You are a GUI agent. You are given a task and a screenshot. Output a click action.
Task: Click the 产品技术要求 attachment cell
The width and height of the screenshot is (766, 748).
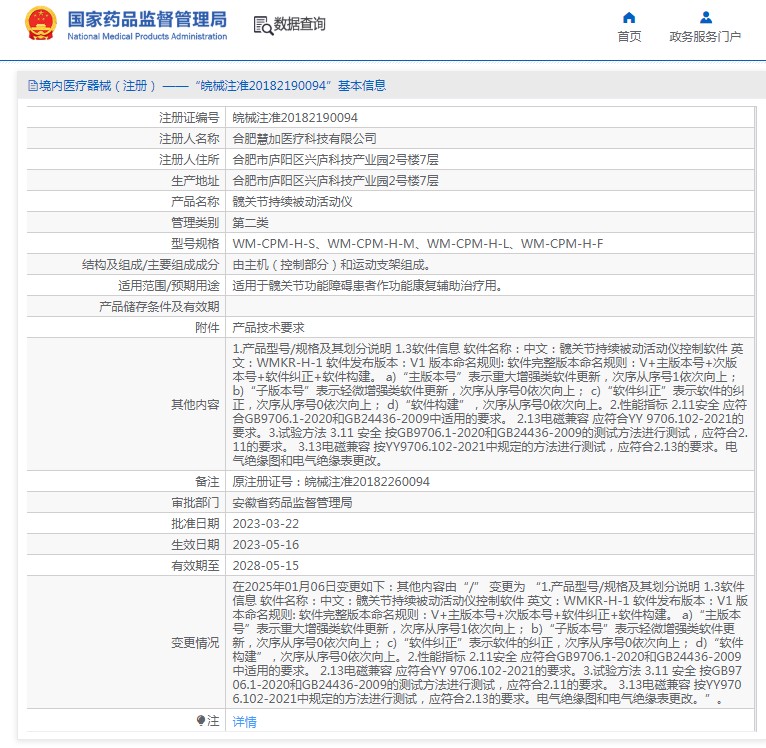268,327
